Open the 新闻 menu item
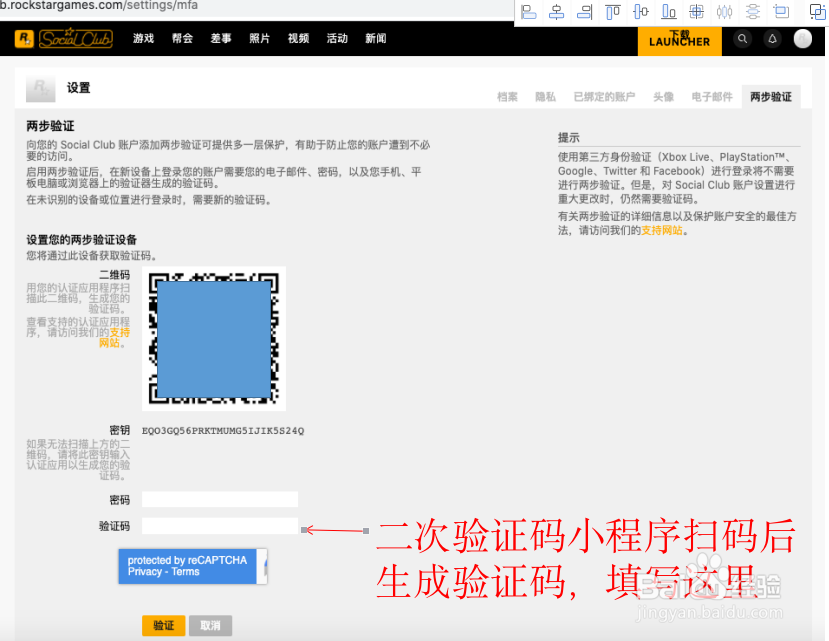This screenshot has height=641, width=829. tap(376, 39)
